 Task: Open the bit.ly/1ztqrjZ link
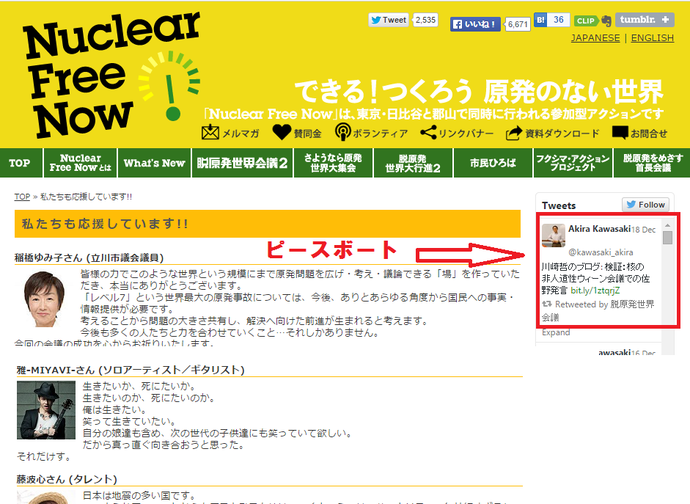click(595, 291)
